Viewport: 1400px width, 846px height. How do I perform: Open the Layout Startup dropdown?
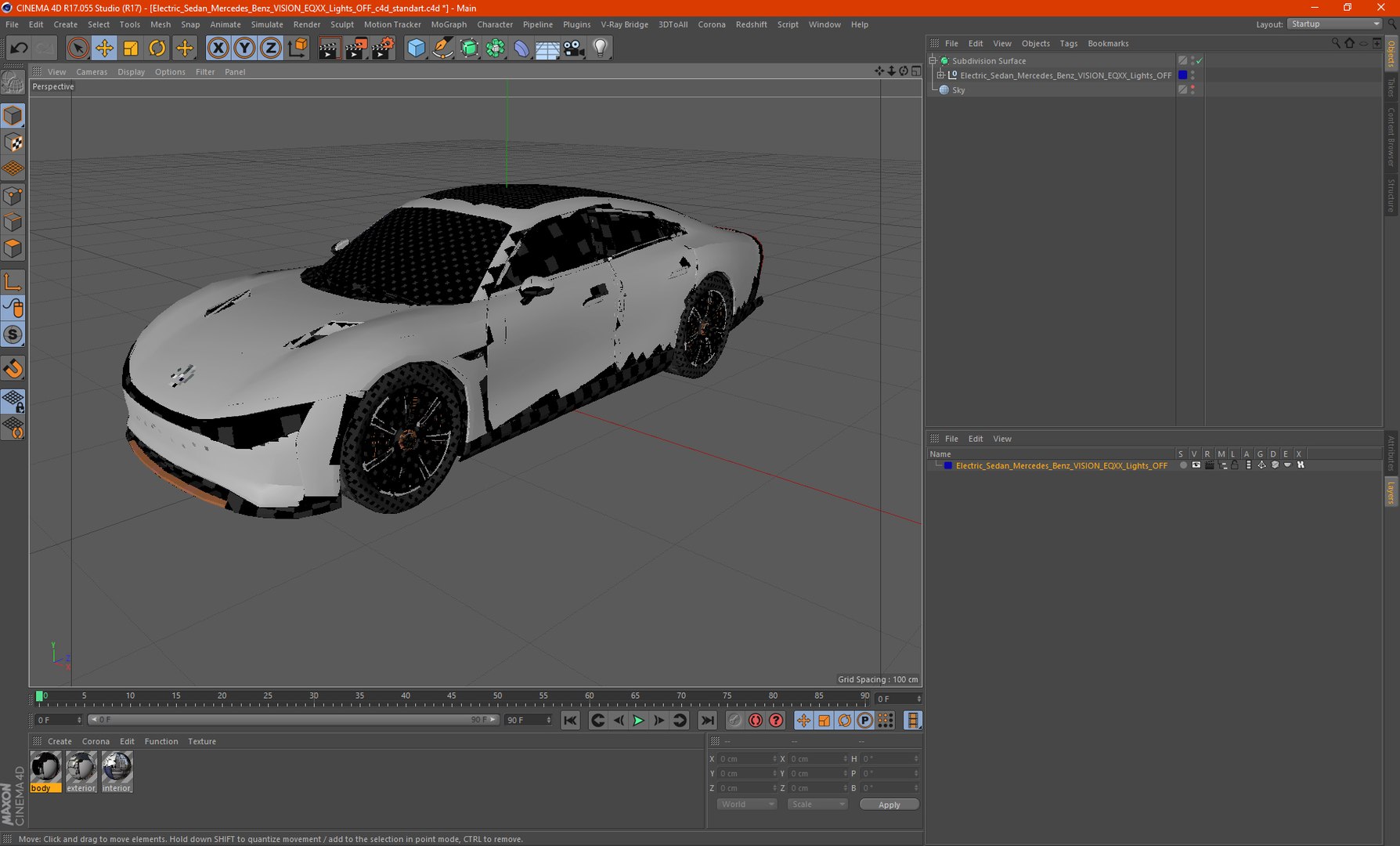point(1335,24)
